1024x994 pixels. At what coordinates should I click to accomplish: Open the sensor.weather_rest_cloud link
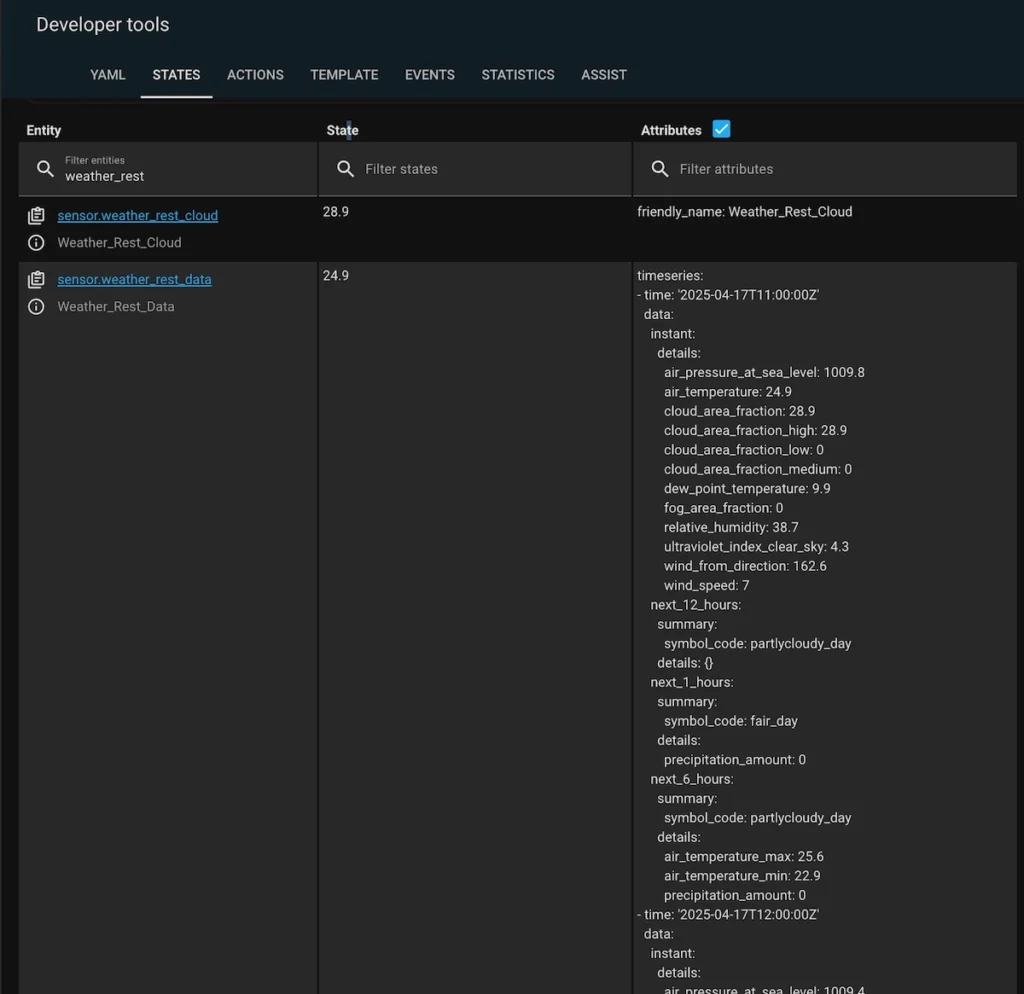(137, 215)
